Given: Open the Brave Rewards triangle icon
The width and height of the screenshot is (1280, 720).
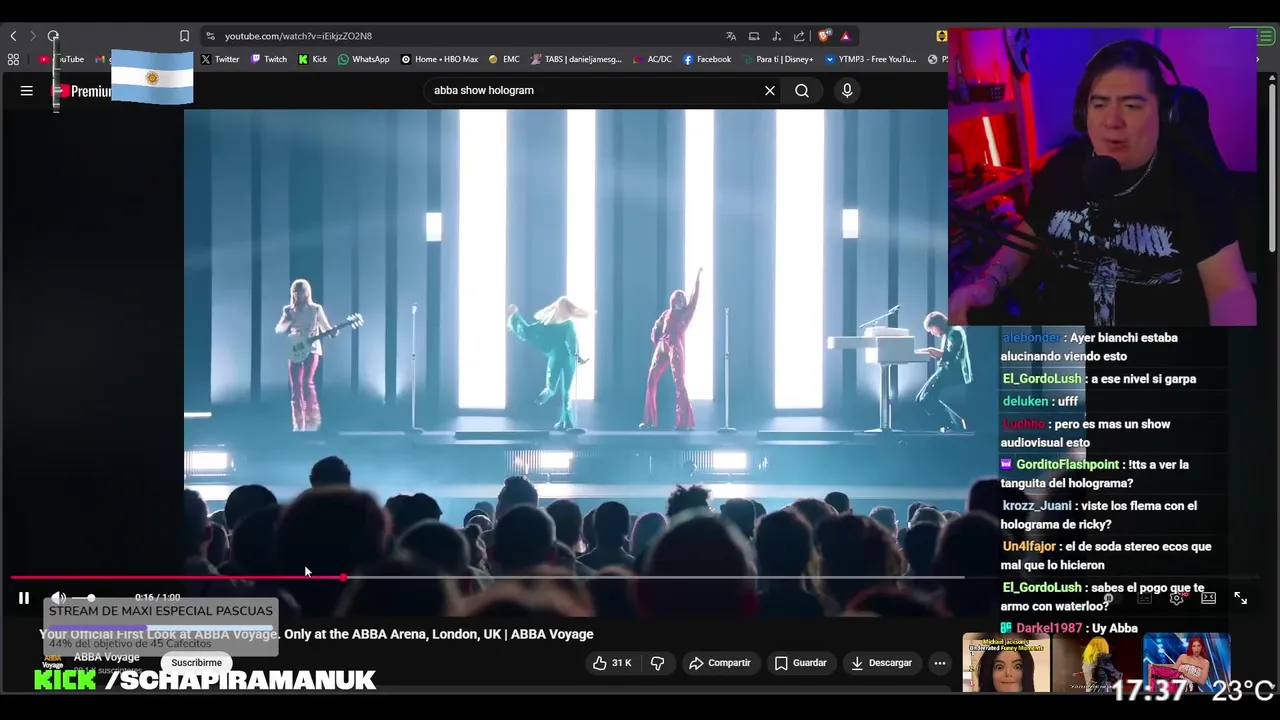Looking at the screenshot, I should tap(845, 36).
